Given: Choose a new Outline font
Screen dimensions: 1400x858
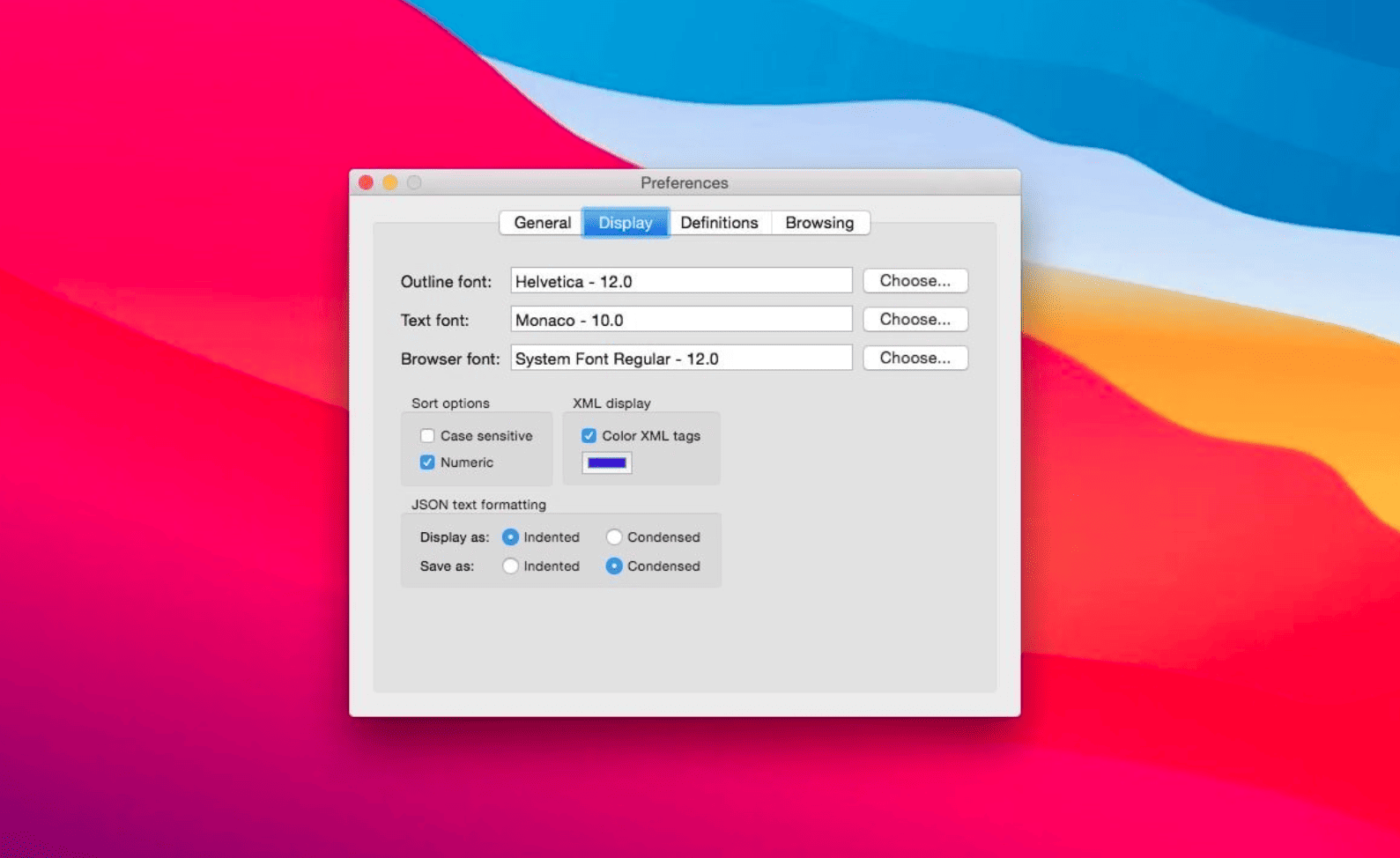Looking at the screenshot, I should (915, 281).
